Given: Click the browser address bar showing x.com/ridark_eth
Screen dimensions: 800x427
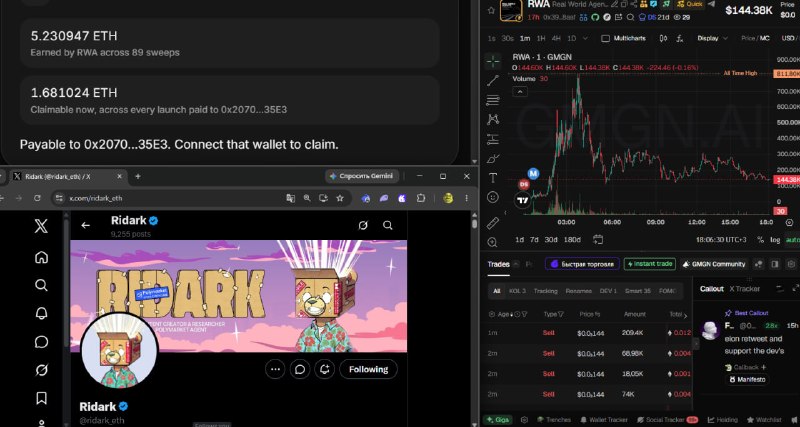Looking at the screenshot, I should [x=173, y=198].
